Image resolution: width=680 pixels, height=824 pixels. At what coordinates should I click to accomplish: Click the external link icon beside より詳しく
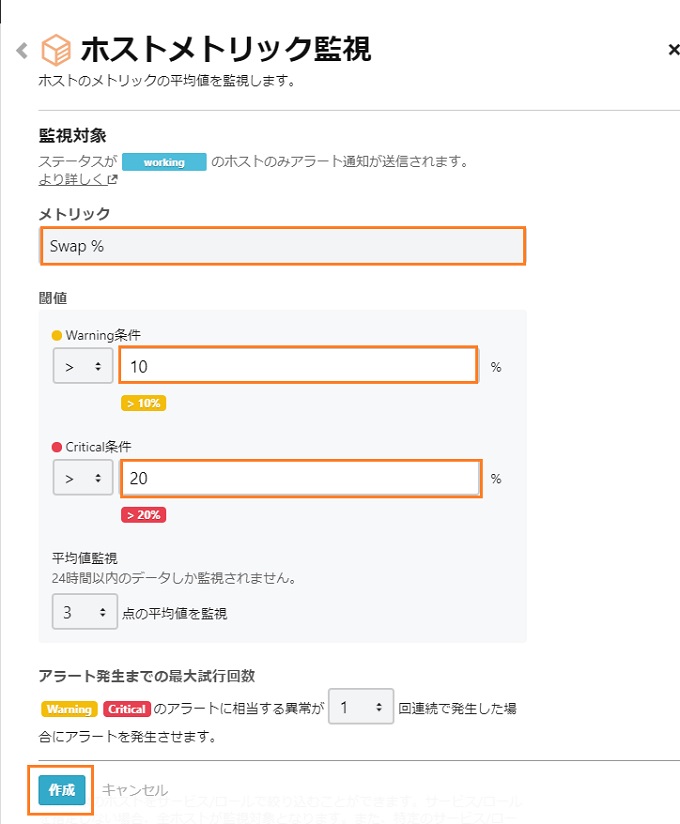112,180
